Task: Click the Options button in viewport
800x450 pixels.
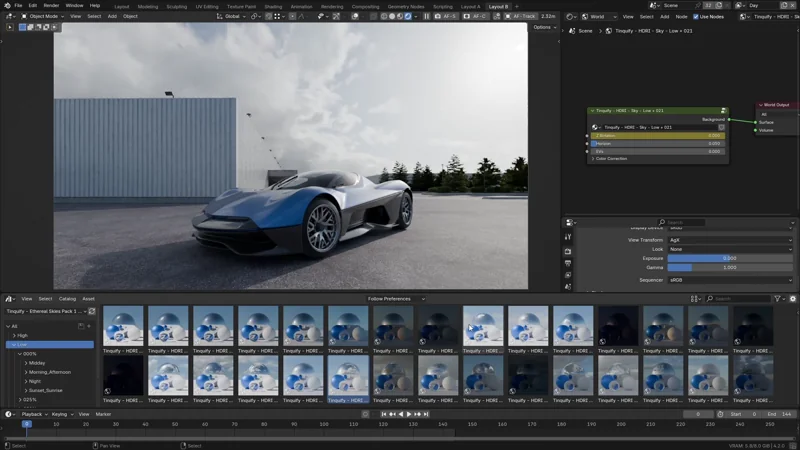Action: coord(543,27)
